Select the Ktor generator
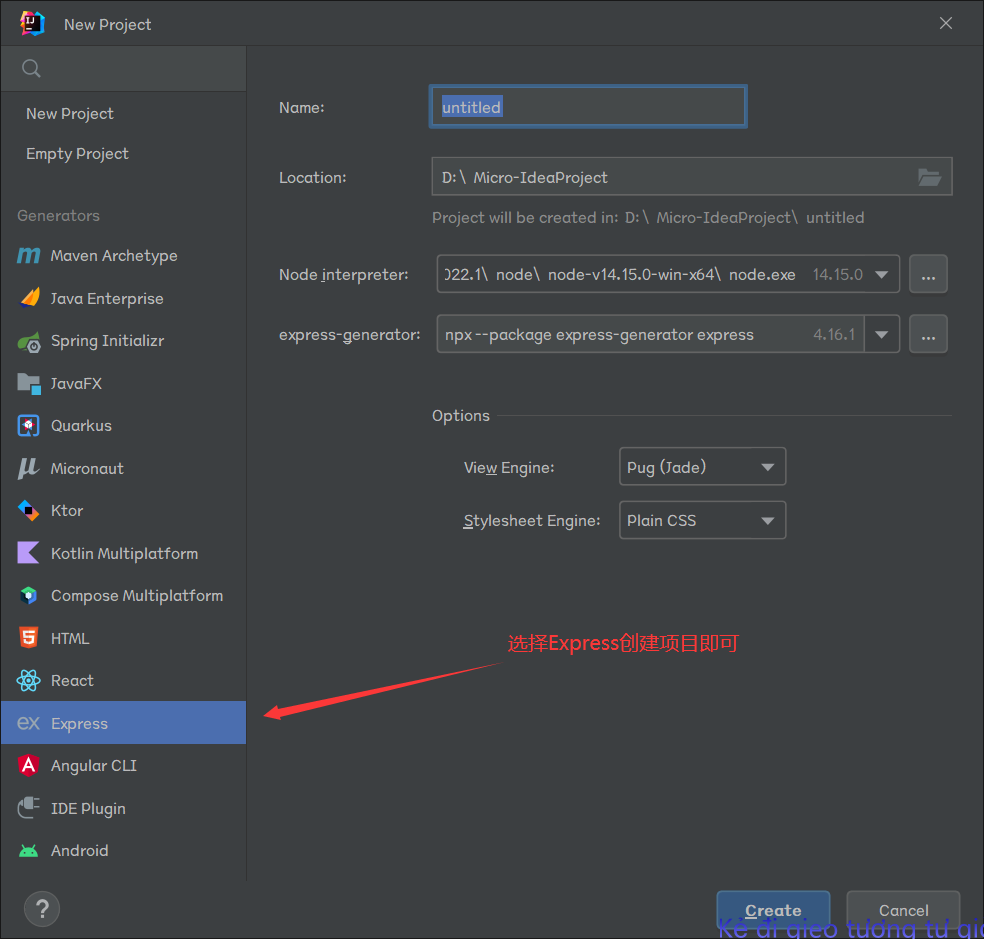The image size is (984, 939). pos(123,510)
